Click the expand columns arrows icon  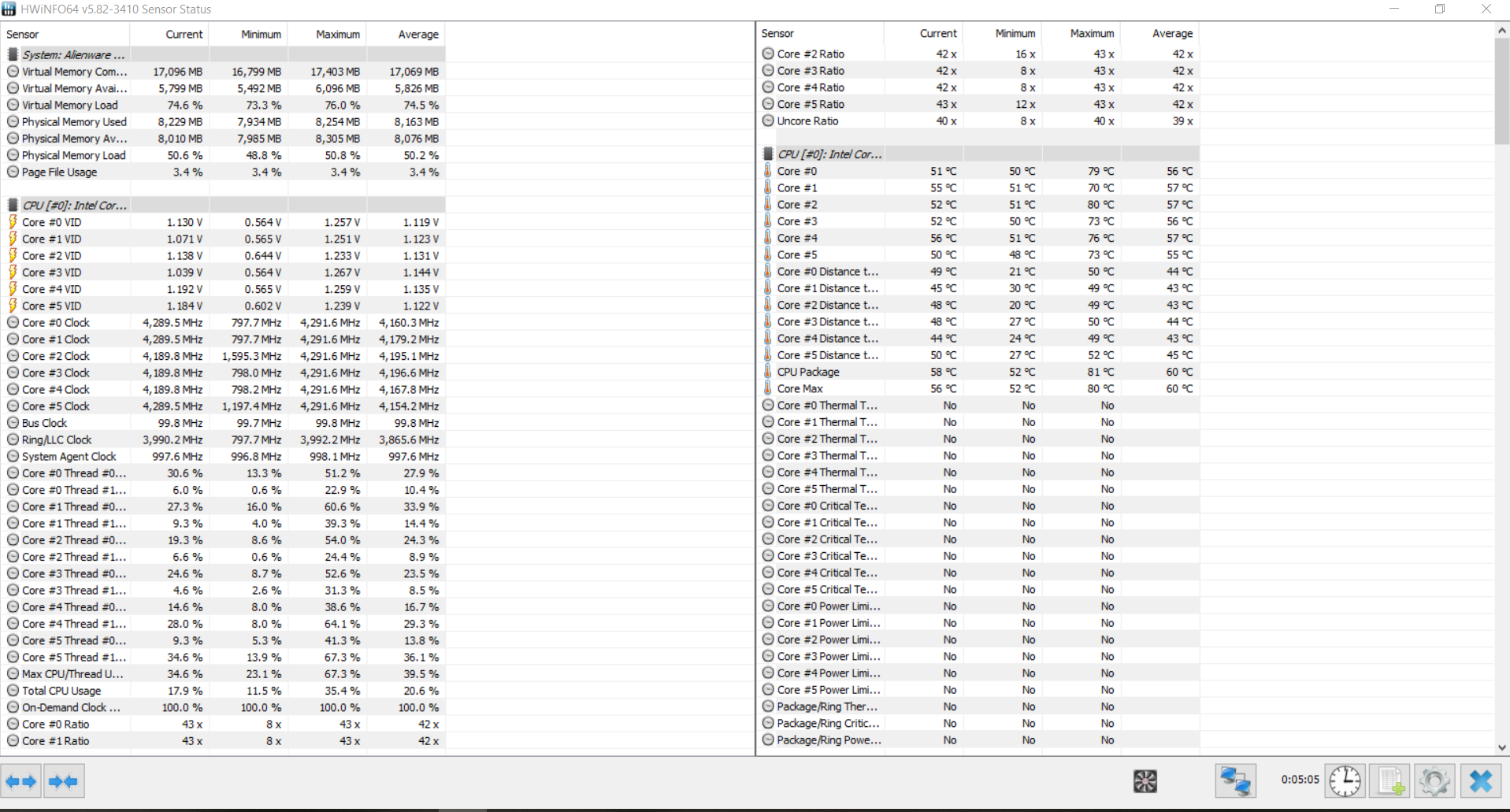(20, 781)
